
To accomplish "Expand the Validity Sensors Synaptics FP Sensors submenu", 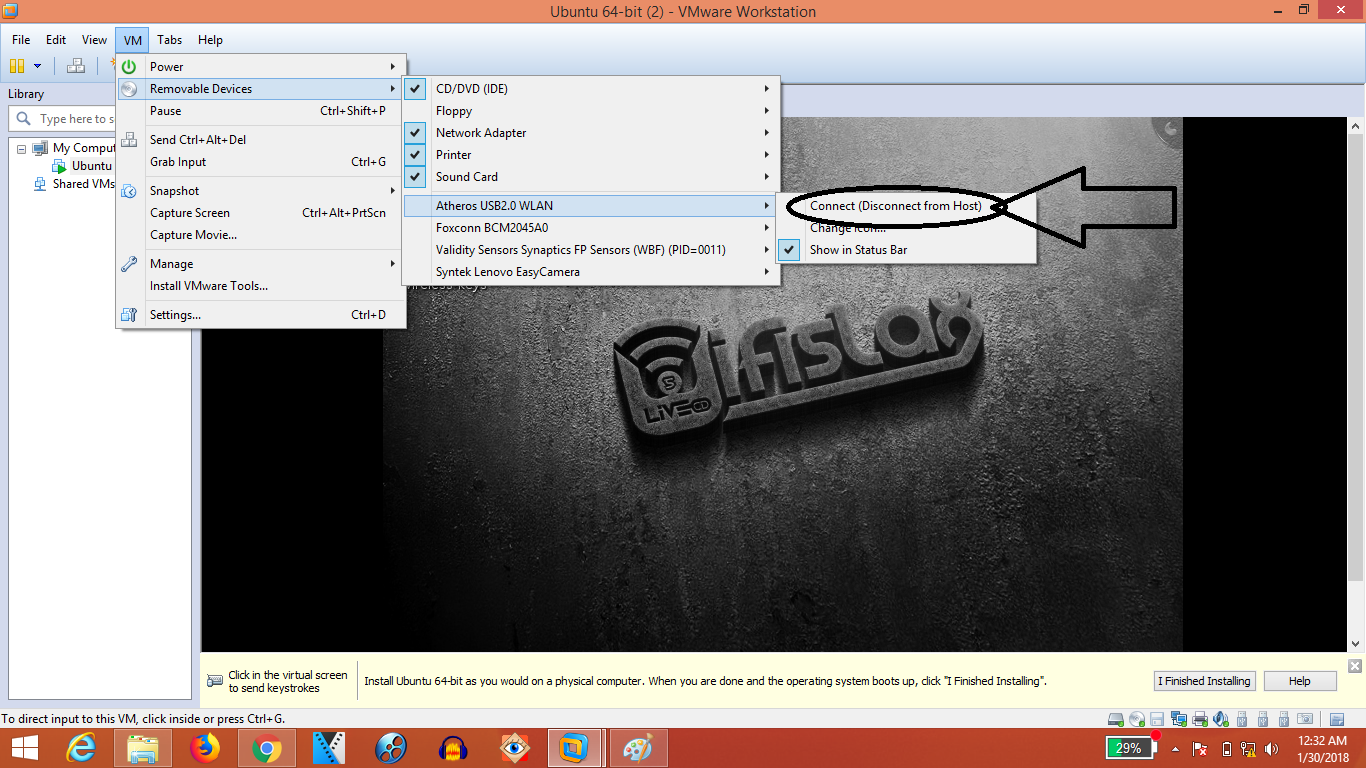I will pos(591,250).
